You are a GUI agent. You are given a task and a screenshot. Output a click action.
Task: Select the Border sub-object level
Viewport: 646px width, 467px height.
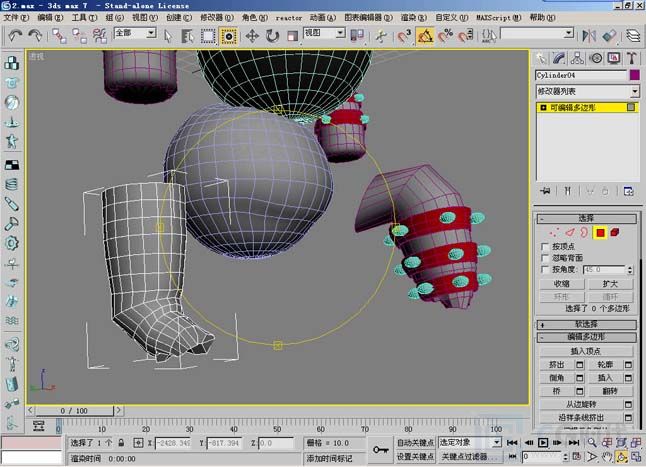point(584,233)
